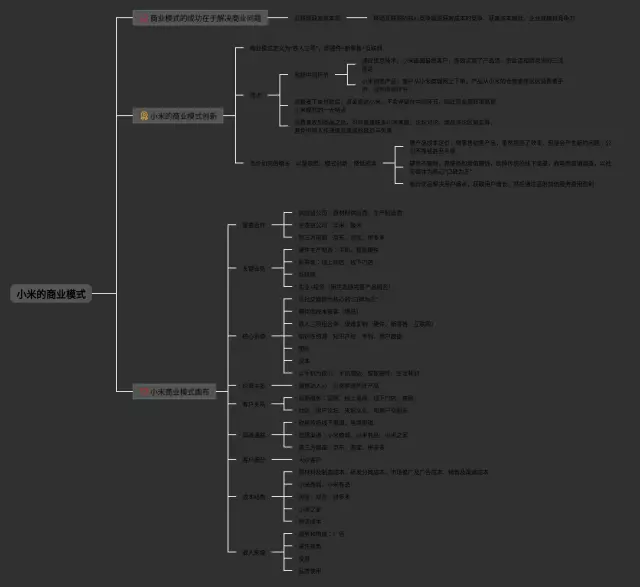Select the 商业模式的成功在于解决商业问题 topic

tap(200, 18)
